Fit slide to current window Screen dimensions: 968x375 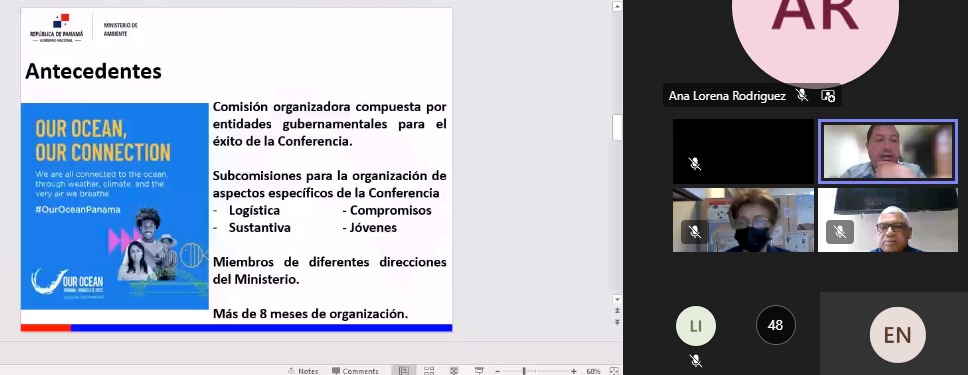614,371
